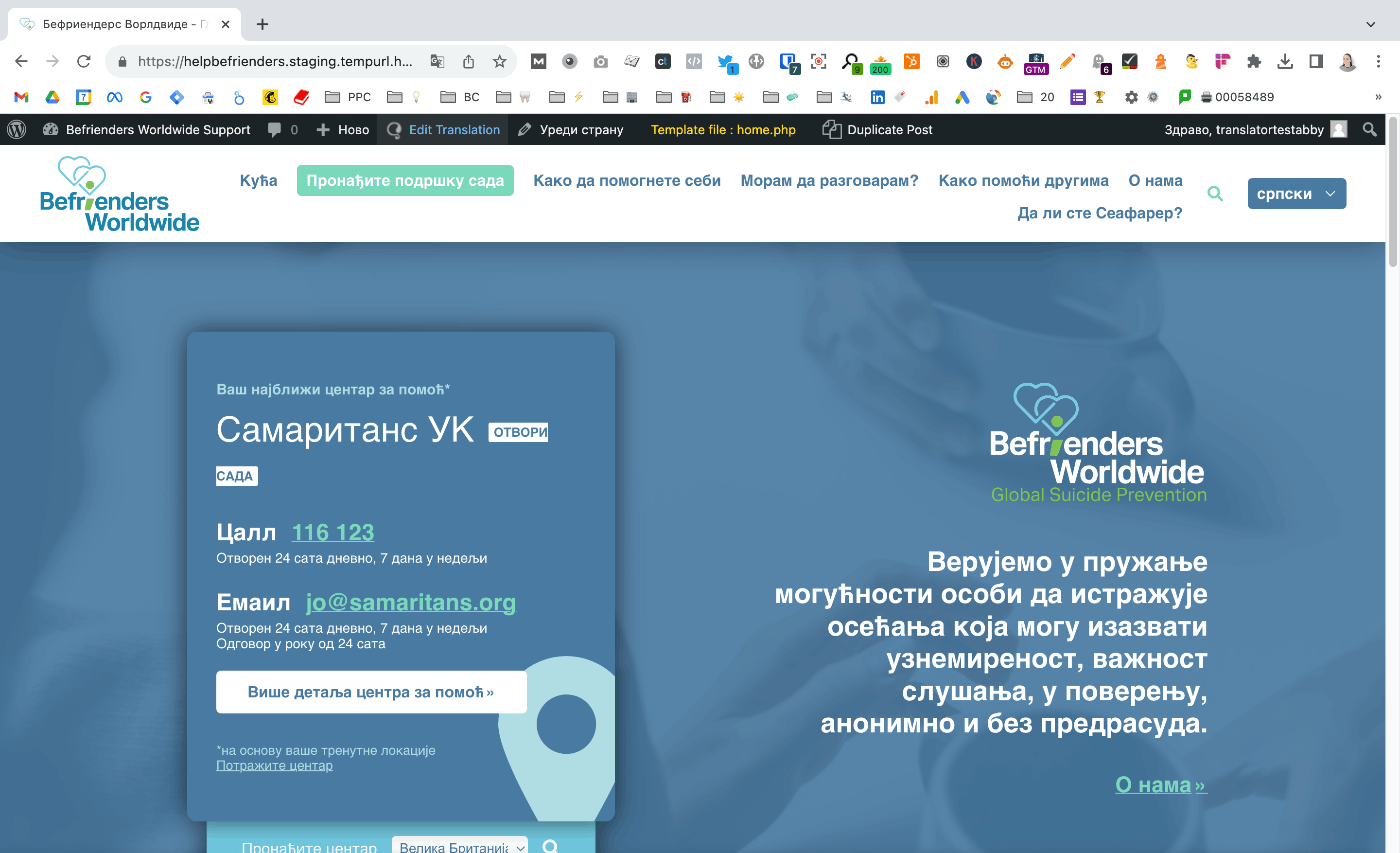Screen dimensions: 1400x853
Task: Click the page vertical scrollbar
Action: pyautogui.click(x=1393, y=193)
